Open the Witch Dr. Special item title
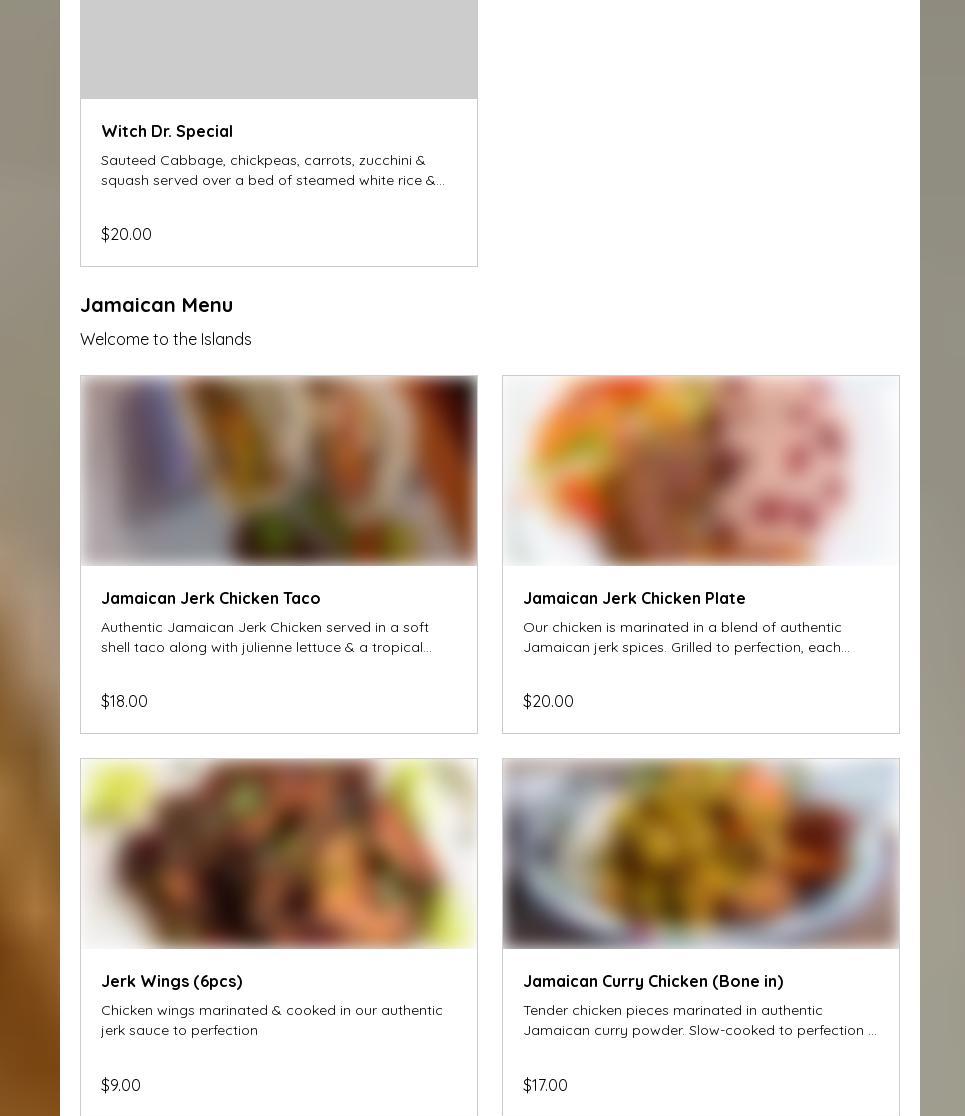Image resolution: width=965 pixels, height=1116 pixels. click(x=167, y=132)
